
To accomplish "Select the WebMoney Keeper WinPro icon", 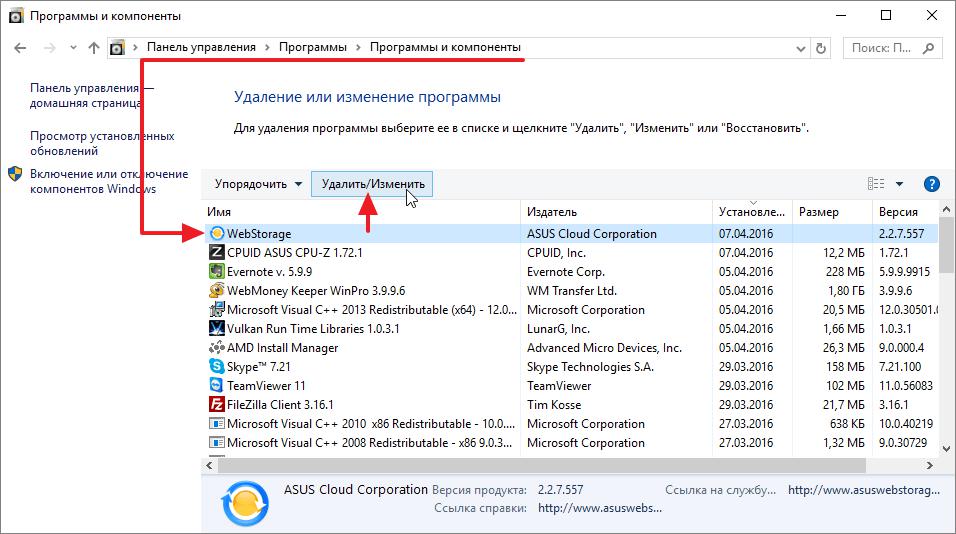I will click(x=216, y=290).
